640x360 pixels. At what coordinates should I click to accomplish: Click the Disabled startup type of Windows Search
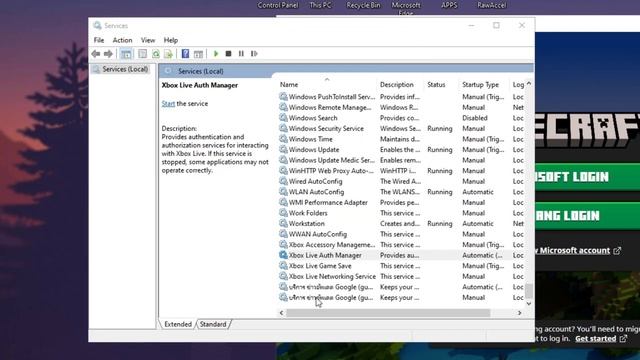[x=475, y=118]
